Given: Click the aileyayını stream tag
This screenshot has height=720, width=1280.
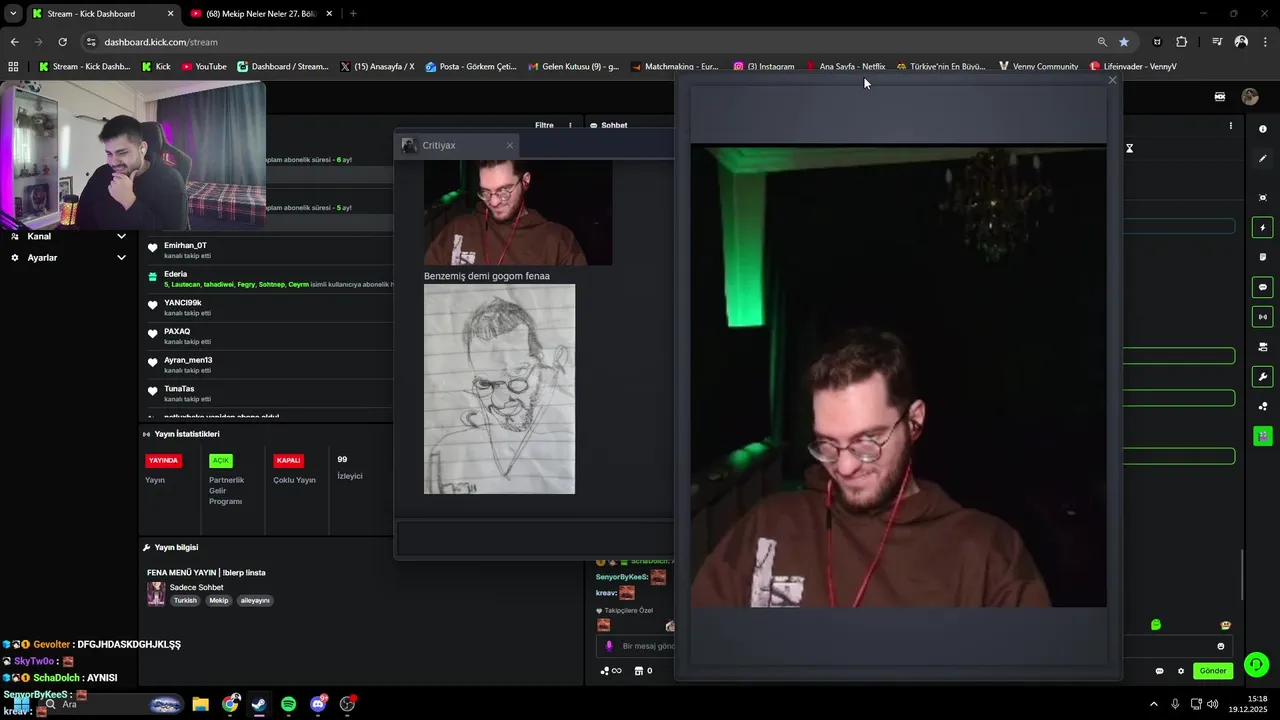Looking at the screenshot, I should (x=255, y=601).
